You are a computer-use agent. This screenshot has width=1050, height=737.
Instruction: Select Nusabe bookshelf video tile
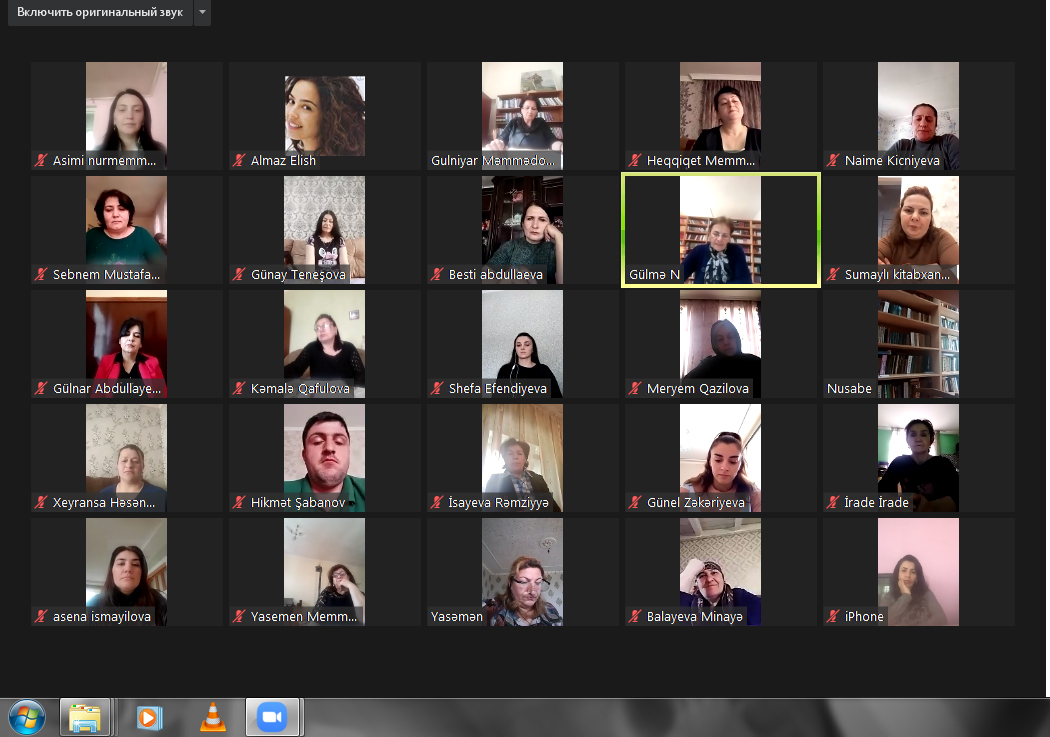918,343
